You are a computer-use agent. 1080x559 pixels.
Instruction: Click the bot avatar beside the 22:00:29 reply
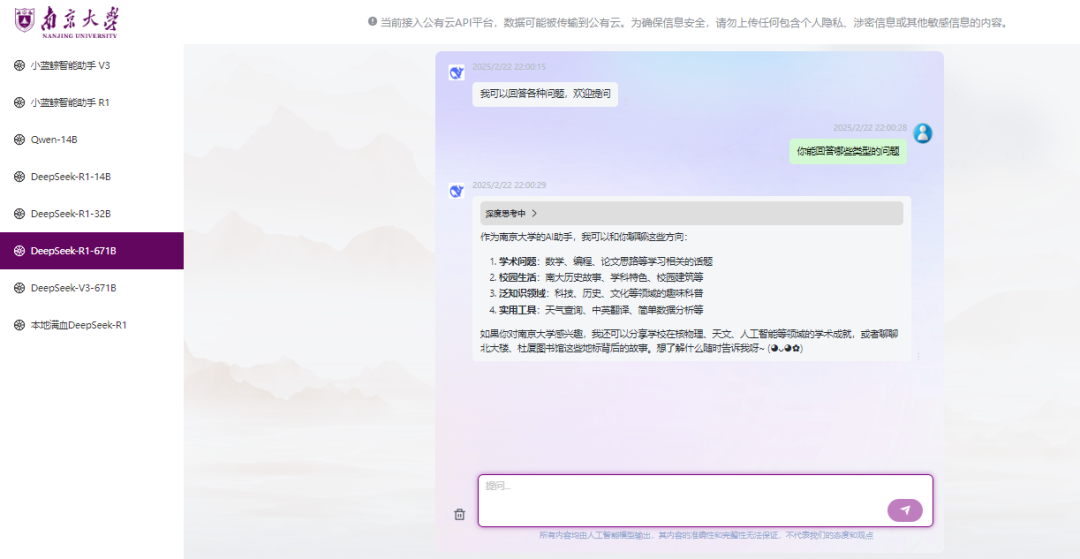[x=456, y=191]
